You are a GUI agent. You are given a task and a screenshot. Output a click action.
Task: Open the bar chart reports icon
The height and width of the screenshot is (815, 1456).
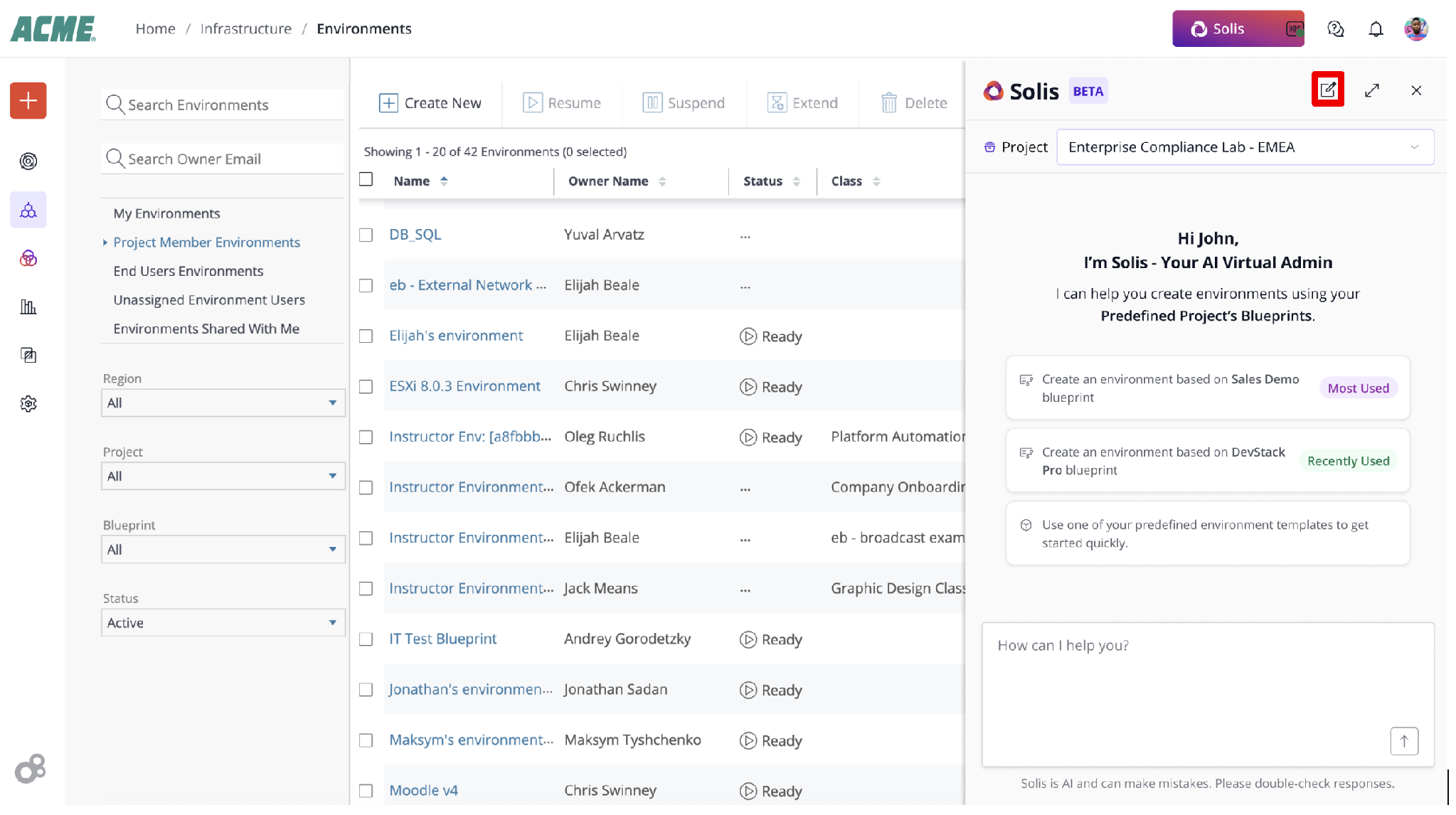point(28,307)
